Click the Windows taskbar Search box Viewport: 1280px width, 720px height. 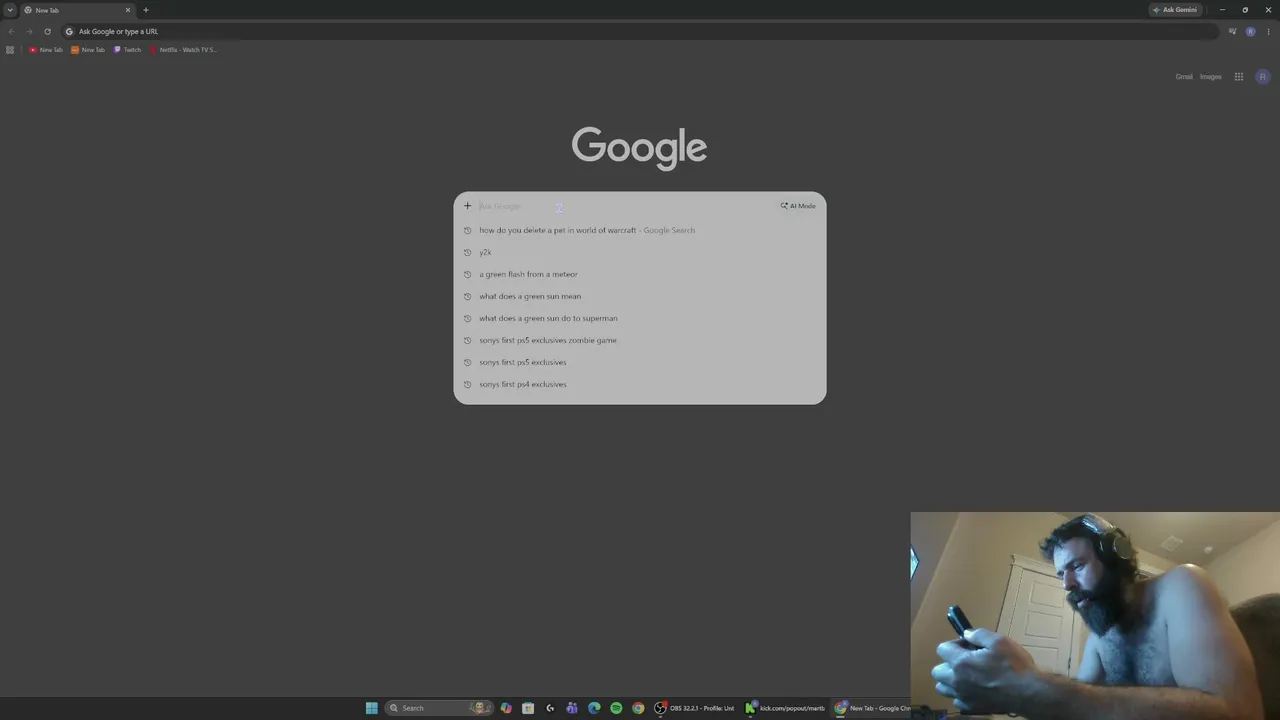pos(440,708)
